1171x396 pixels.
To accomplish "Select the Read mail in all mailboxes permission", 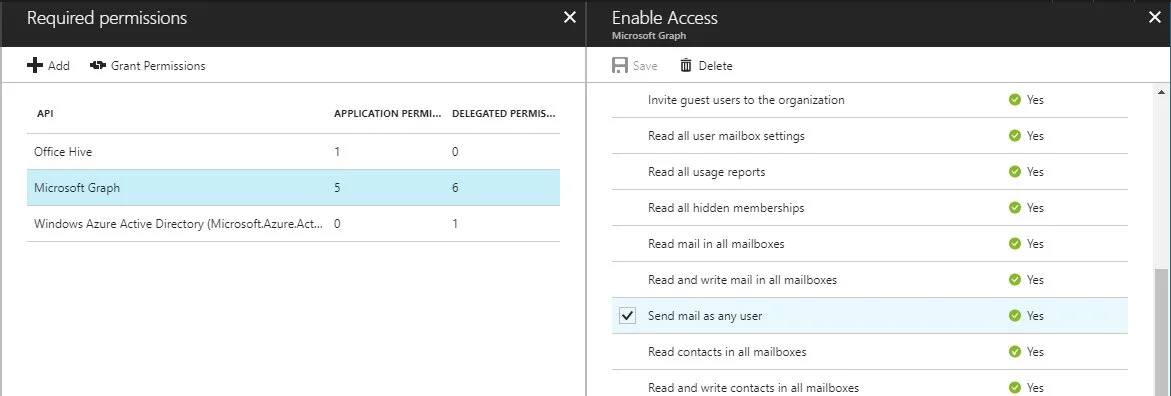I will pos(869,244).
